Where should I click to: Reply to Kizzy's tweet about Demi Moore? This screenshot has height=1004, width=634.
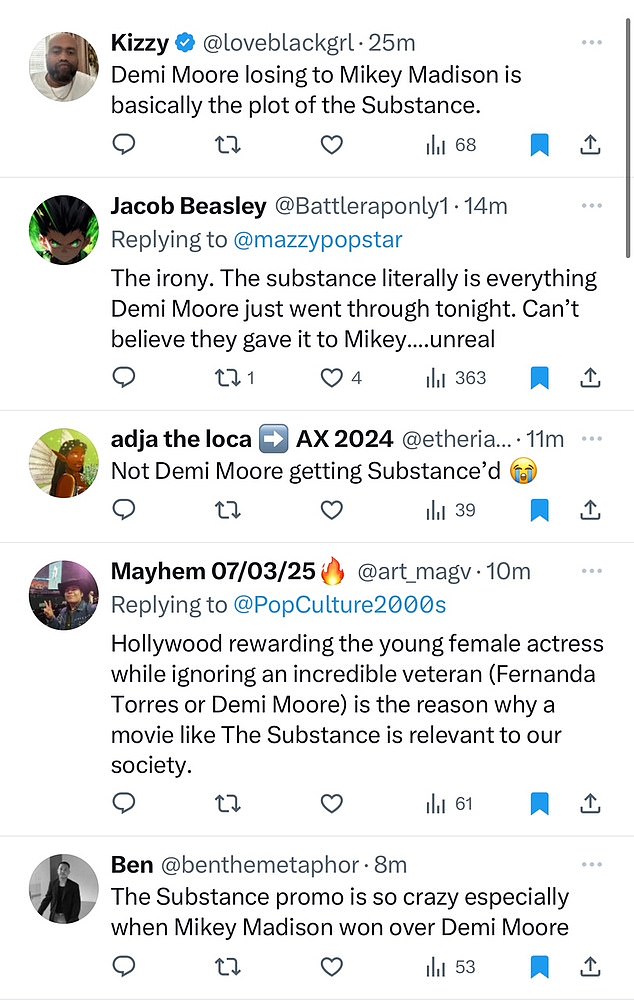coord(124,145)
